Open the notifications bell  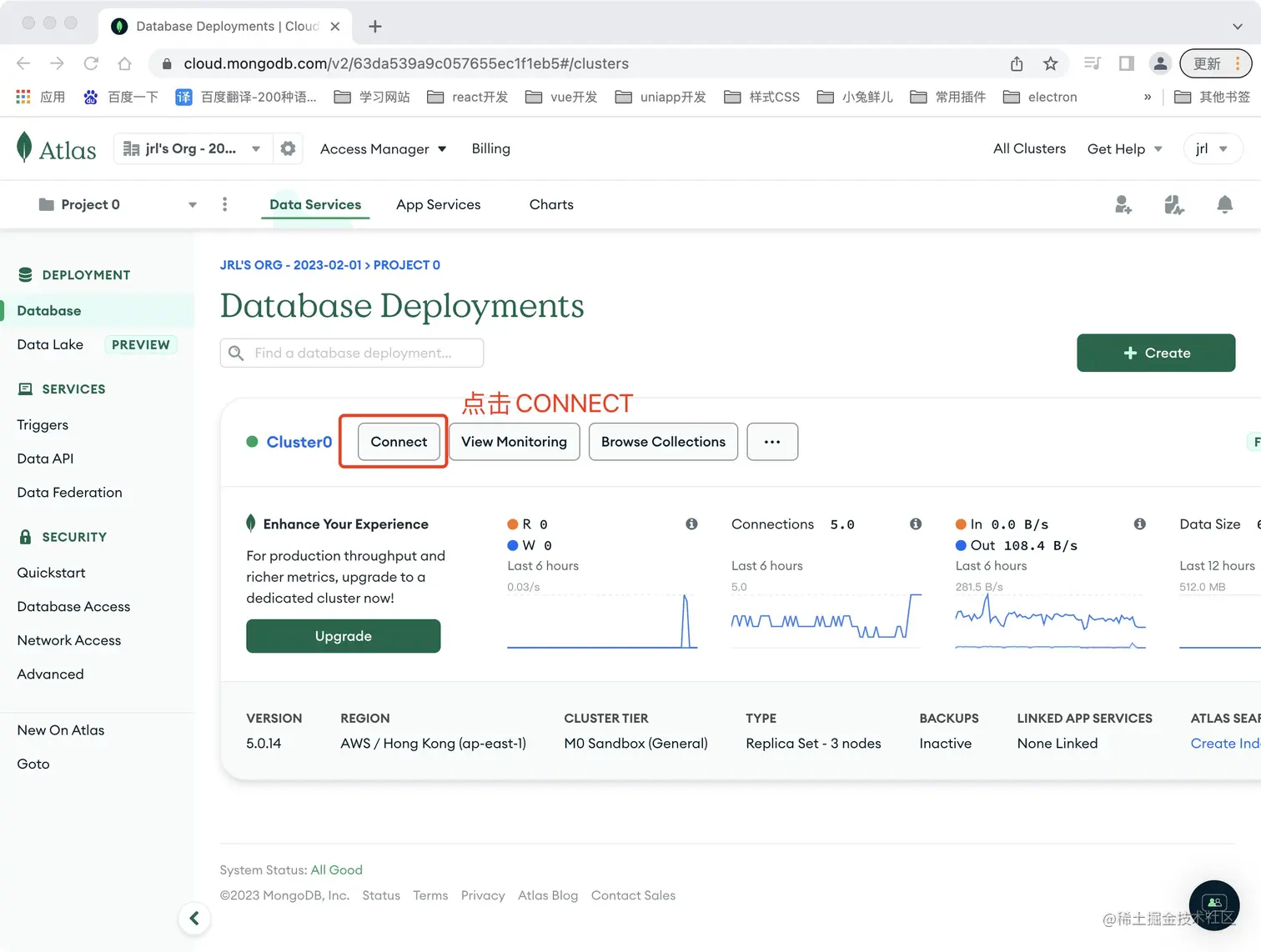pos(1224,204)
